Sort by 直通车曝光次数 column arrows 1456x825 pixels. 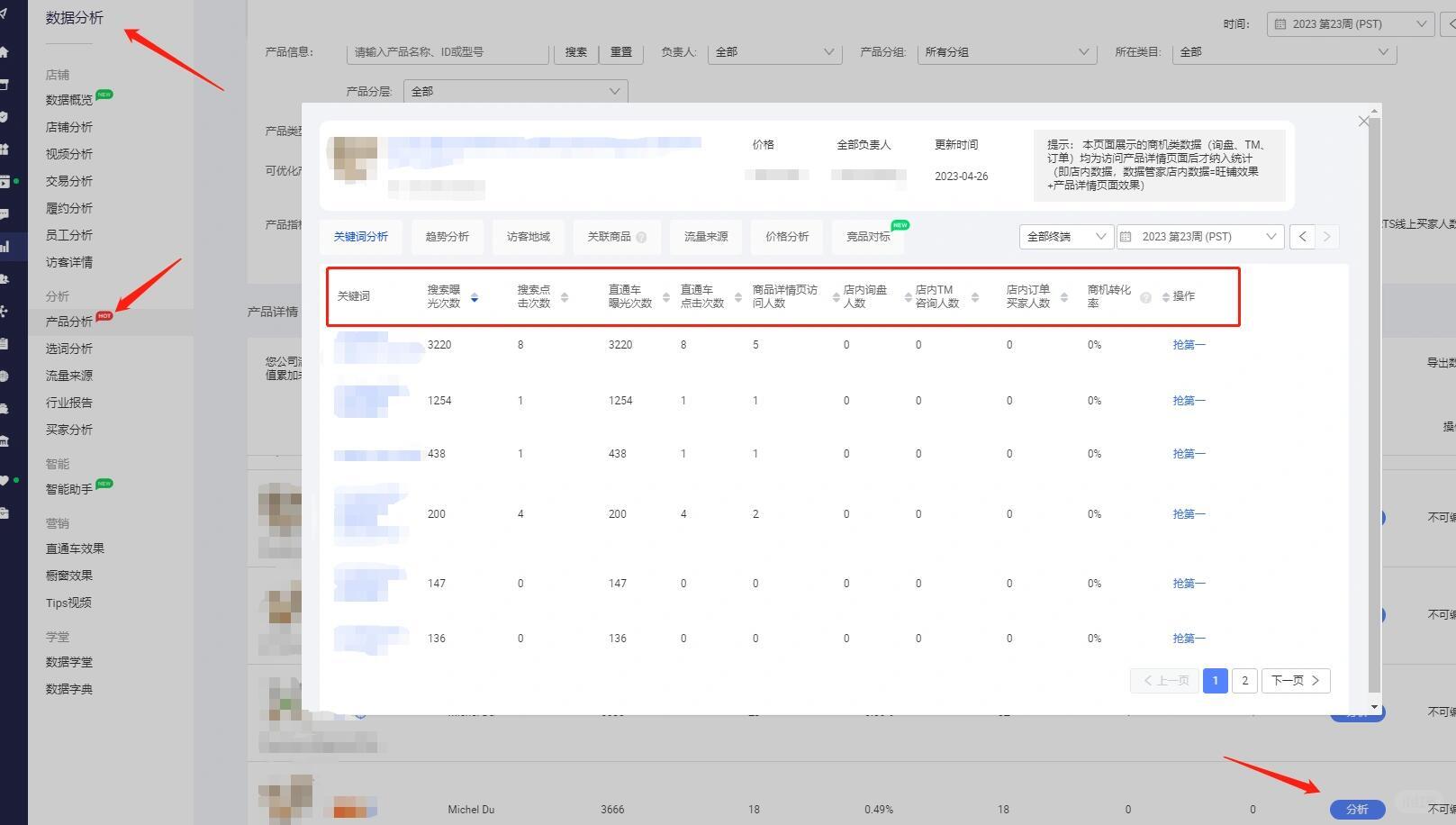[666, 297]
